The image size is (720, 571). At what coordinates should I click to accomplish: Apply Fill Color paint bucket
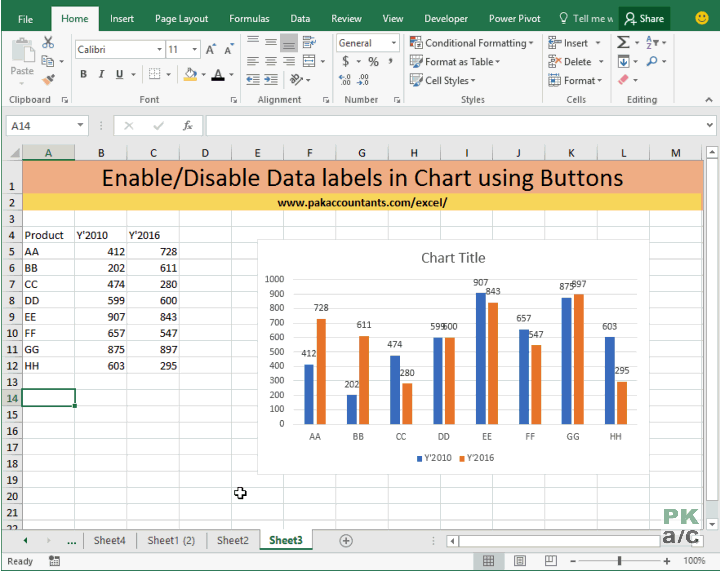190,74
